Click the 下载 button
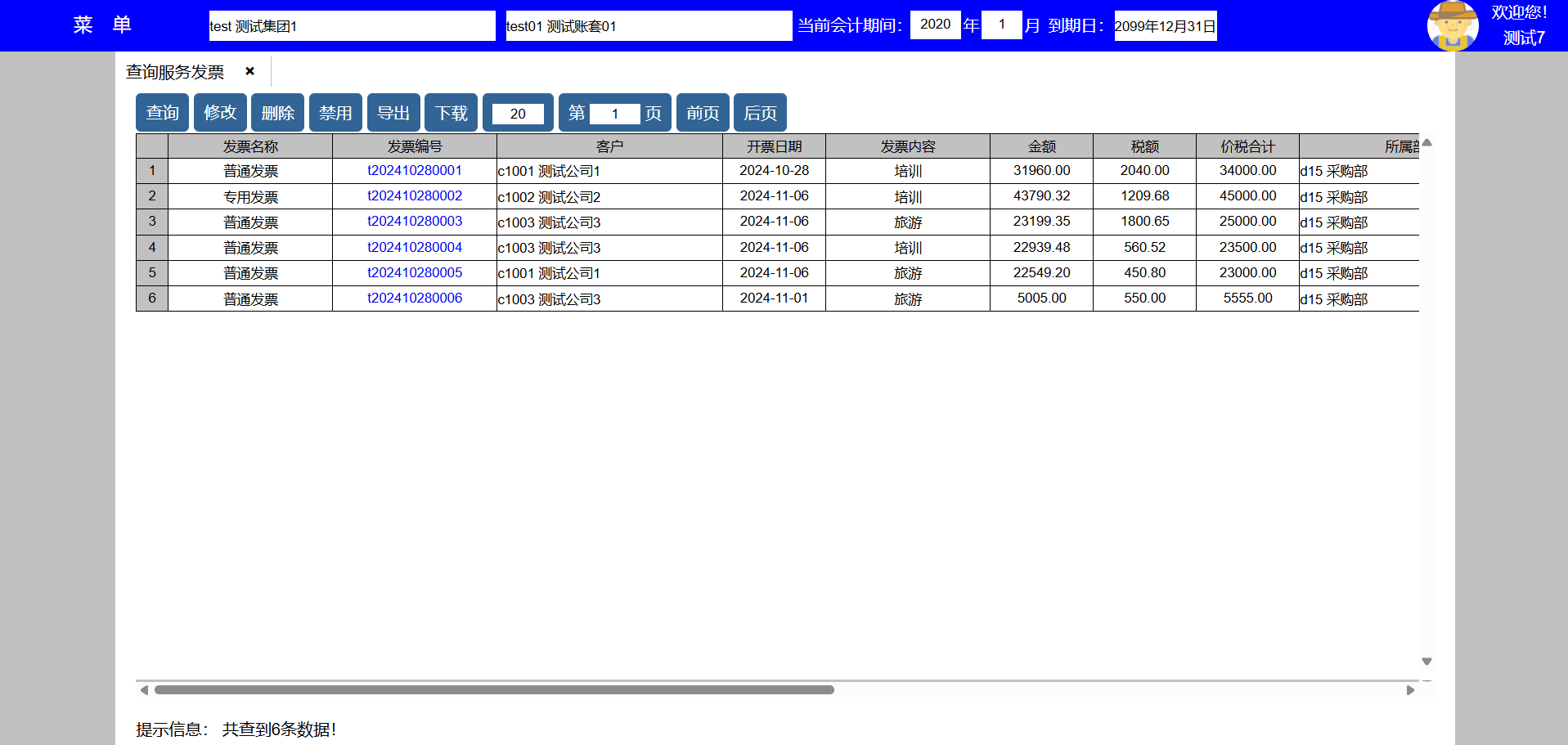The width and height of the screenshot is (1568, 745). point(452,113)
